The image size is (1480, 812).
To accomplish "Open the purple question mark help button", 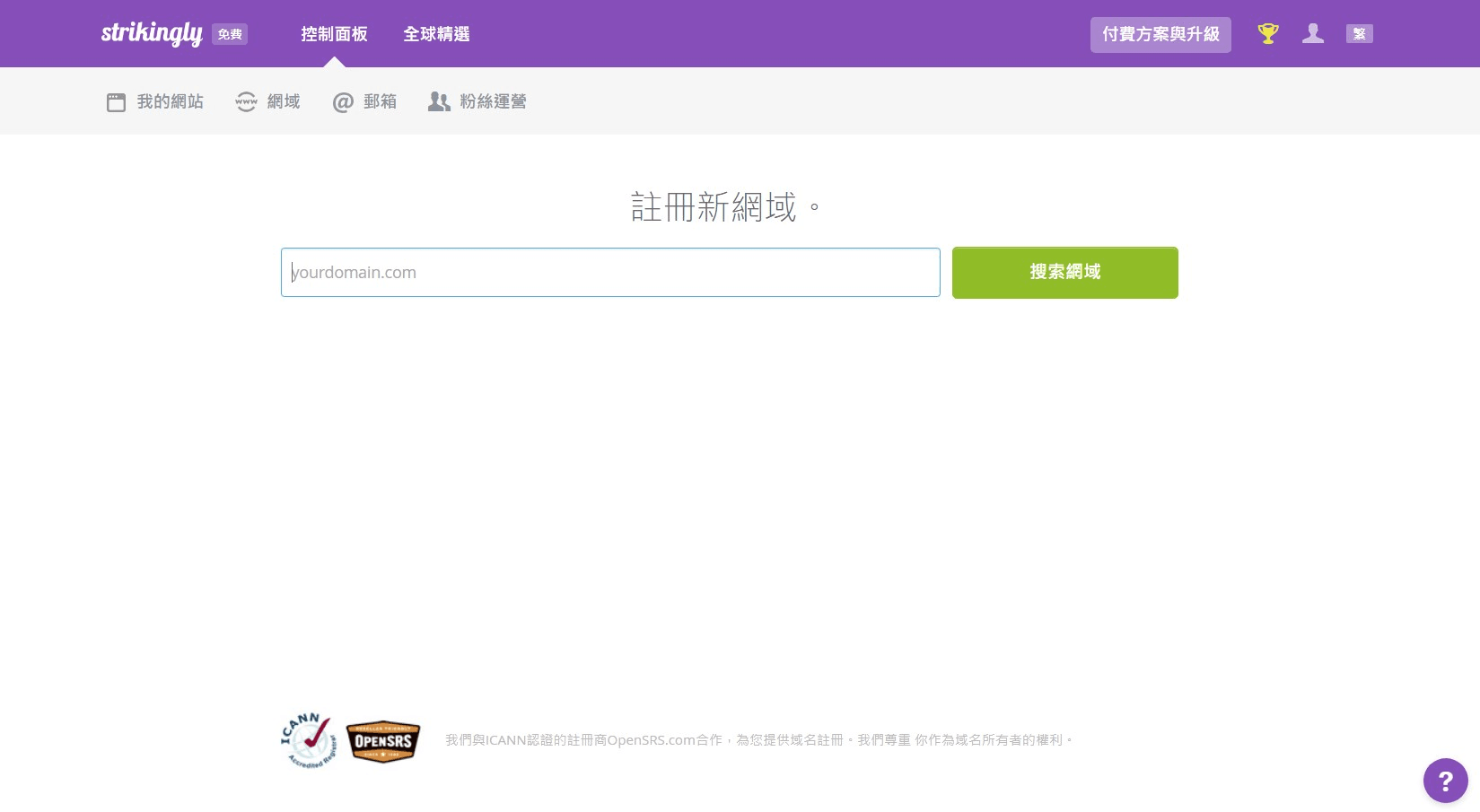I will coord(1445,781).
